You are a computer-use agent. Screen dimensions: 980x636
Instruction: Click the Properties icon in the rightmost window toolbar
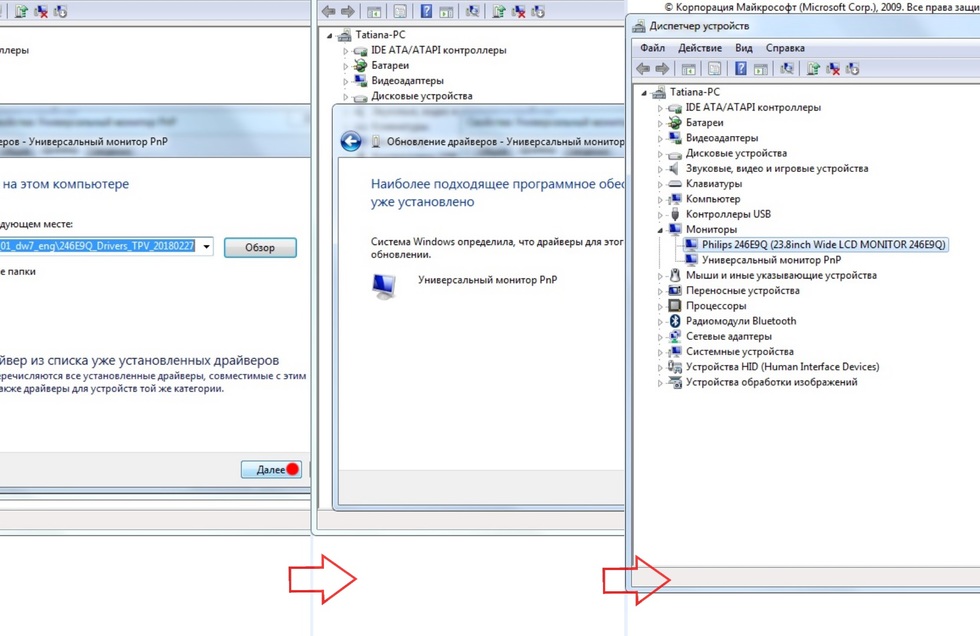[x=714, y=69]
